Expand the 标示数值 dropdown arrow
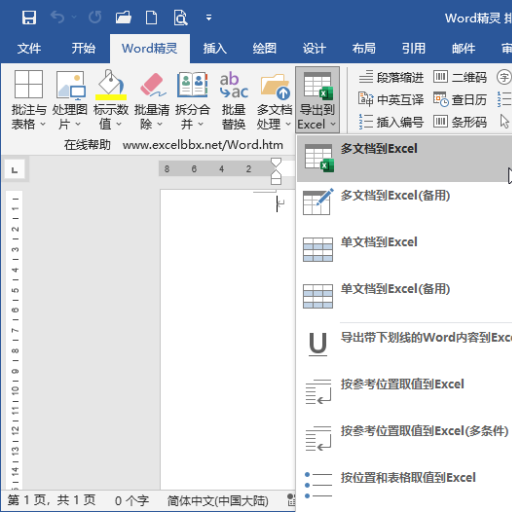 (x=119, y=124)
